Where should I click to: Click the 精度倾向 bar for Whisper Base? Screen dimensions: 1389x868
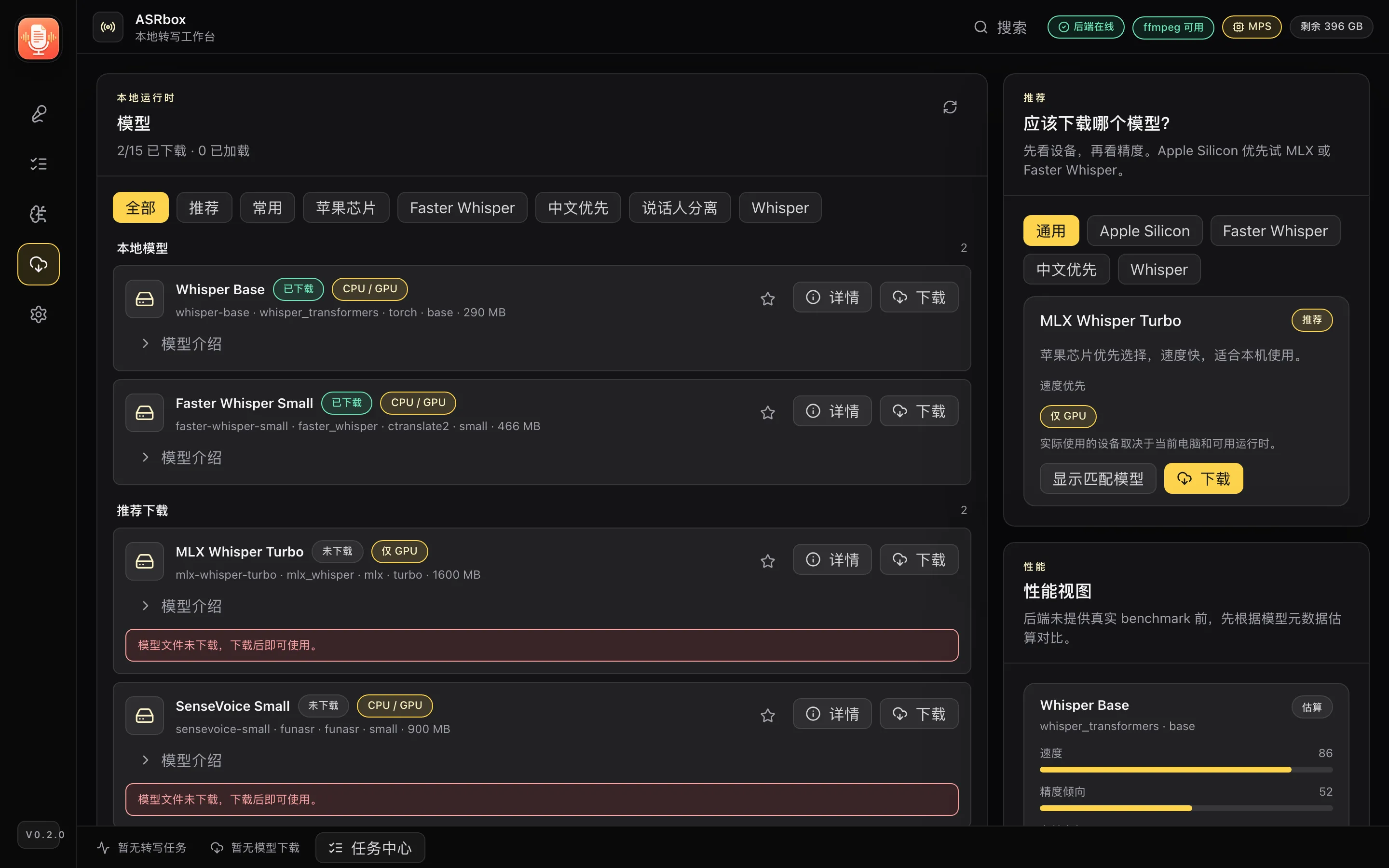(x=1186, y=808)
